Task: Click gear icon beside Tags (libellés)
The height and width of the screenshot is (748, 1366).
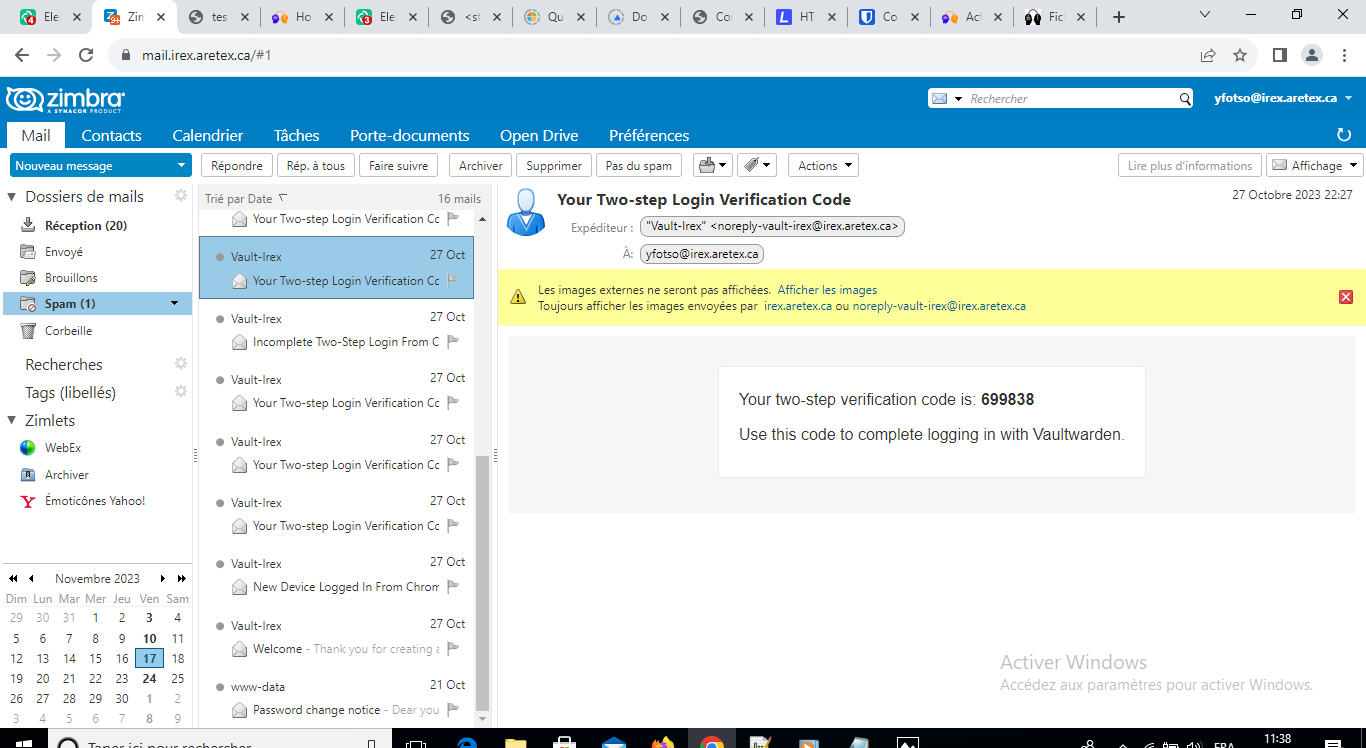Action: (x=181, y=392)
